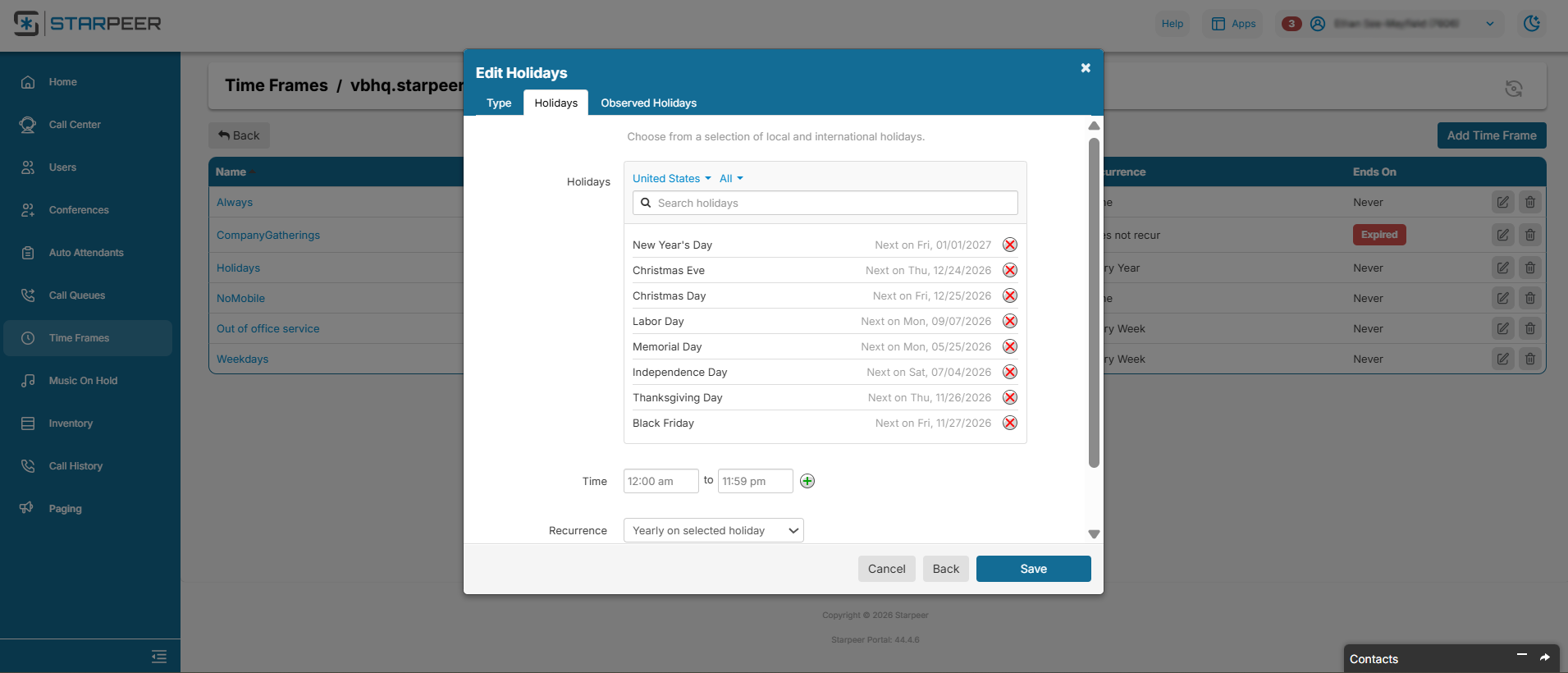
Task: Delete the Weekdays time frame trash icon
Action: (1529, 359)
